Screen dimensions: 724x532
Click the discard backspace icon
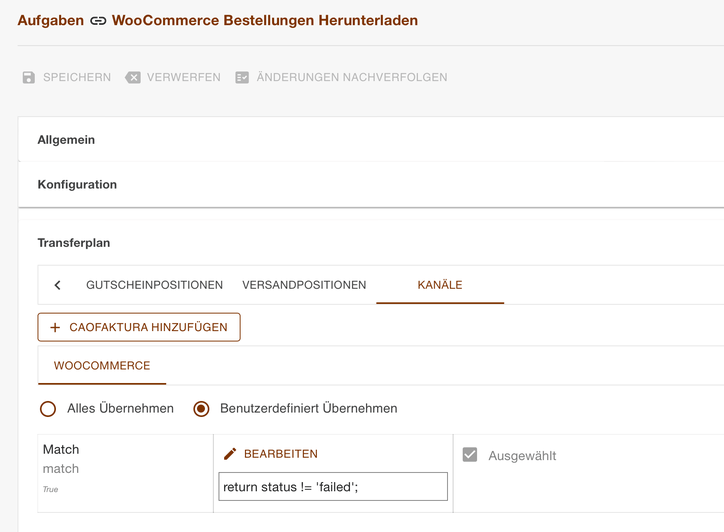coord(133,77)
